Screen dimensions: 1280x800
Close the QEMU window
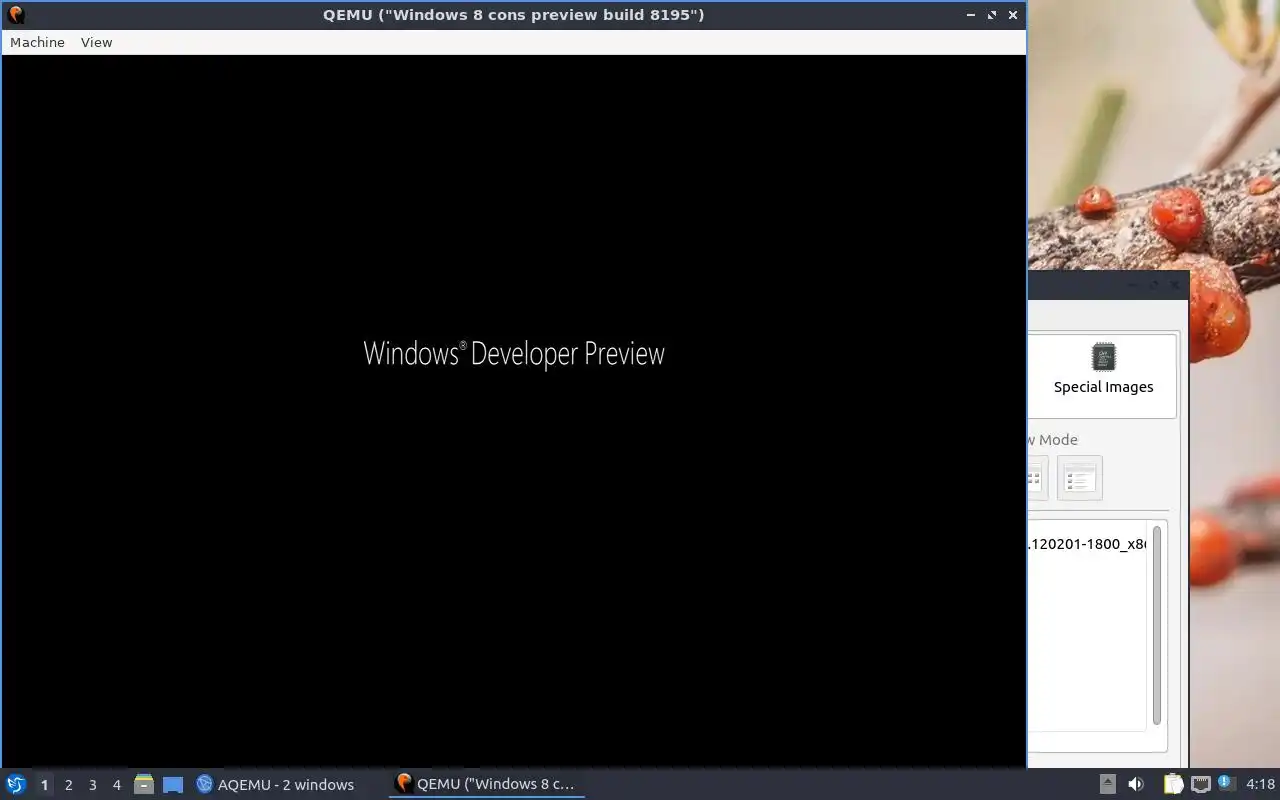(1013, 15)
